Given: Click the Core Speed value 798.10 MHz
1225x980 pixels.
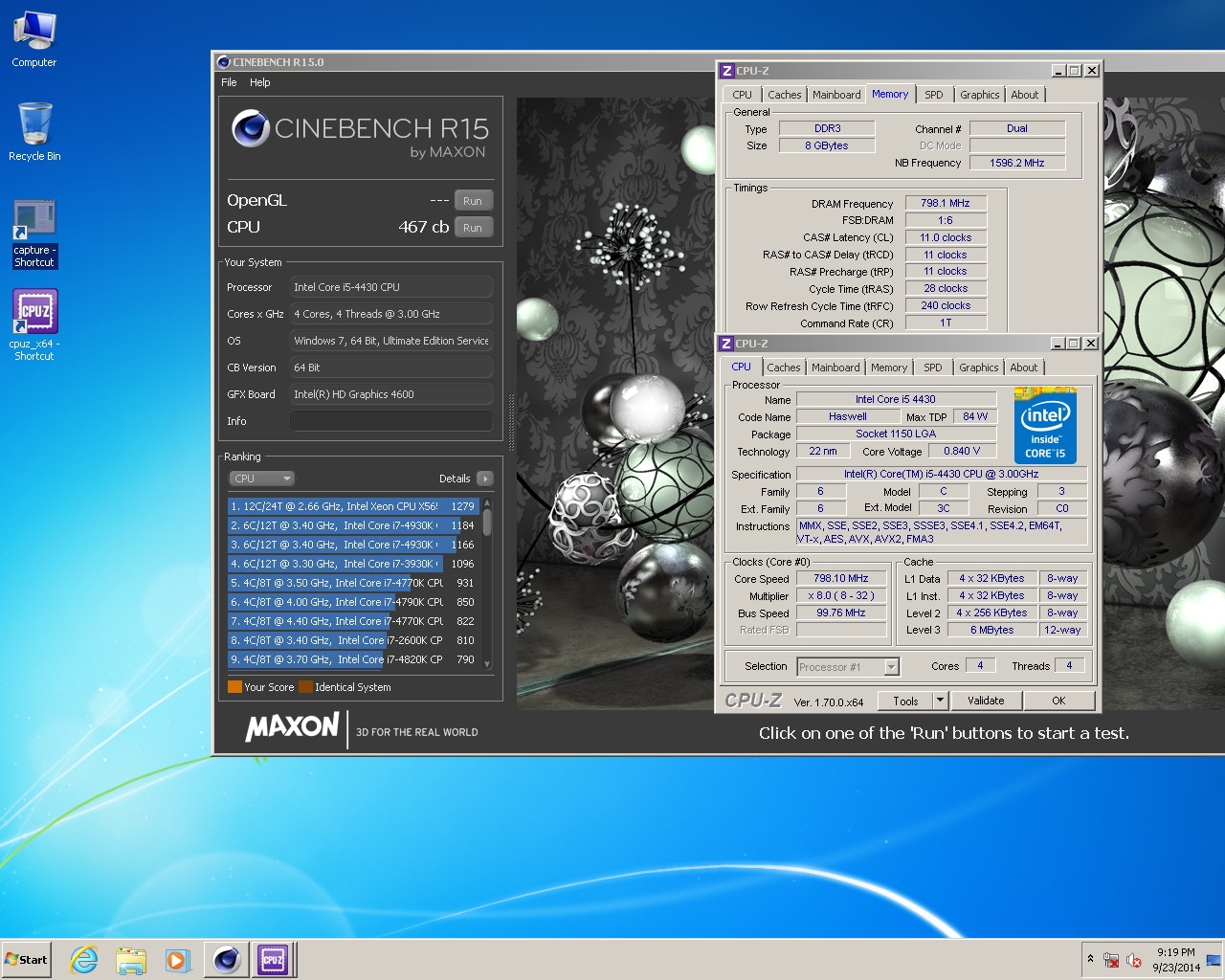Looking at the screenshot, I should pos(841,579).
